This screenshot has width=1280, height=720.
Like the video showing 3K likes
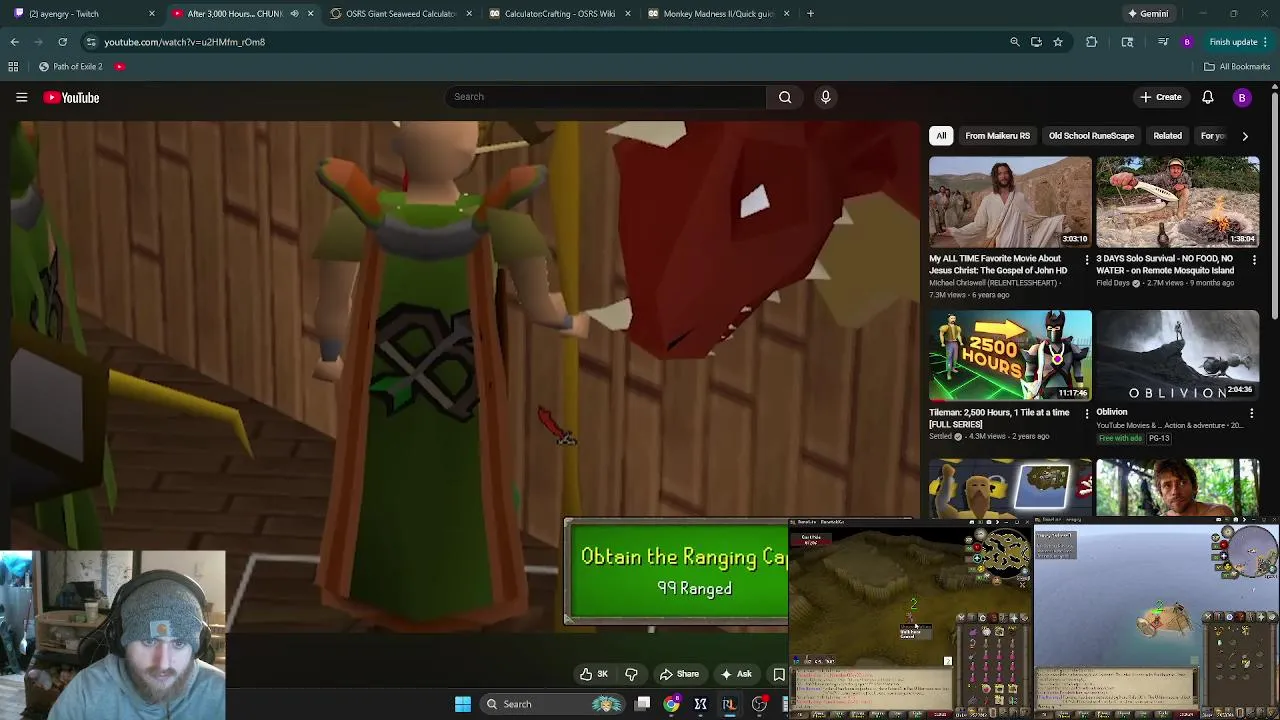(x=593, y=674)
